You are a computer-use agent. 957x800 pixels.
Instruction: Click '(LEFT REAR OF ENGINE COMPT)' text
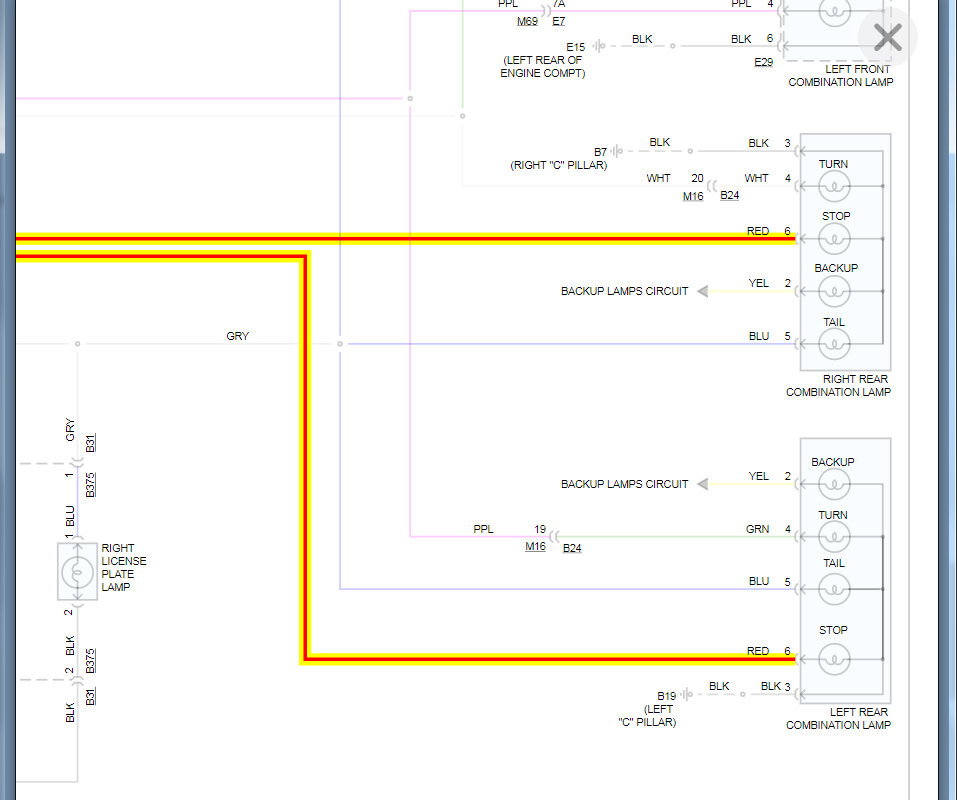point(543,67)
